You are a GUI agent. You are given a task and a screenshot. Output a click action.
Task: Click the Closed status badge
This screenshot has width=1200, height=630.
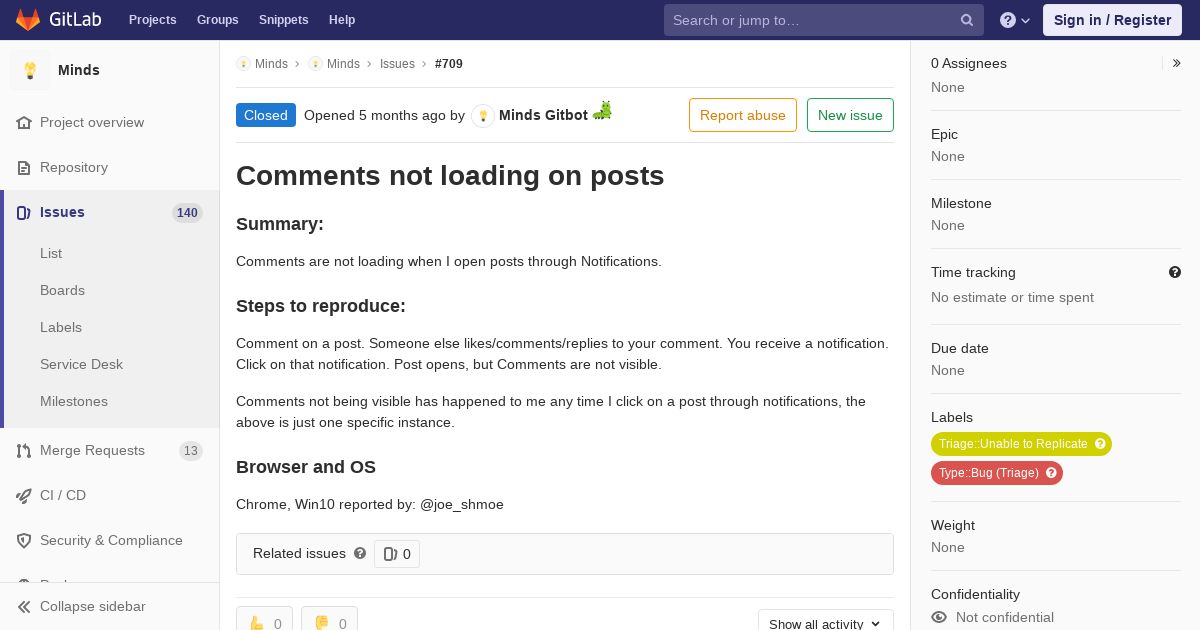(x=266, y=115)
